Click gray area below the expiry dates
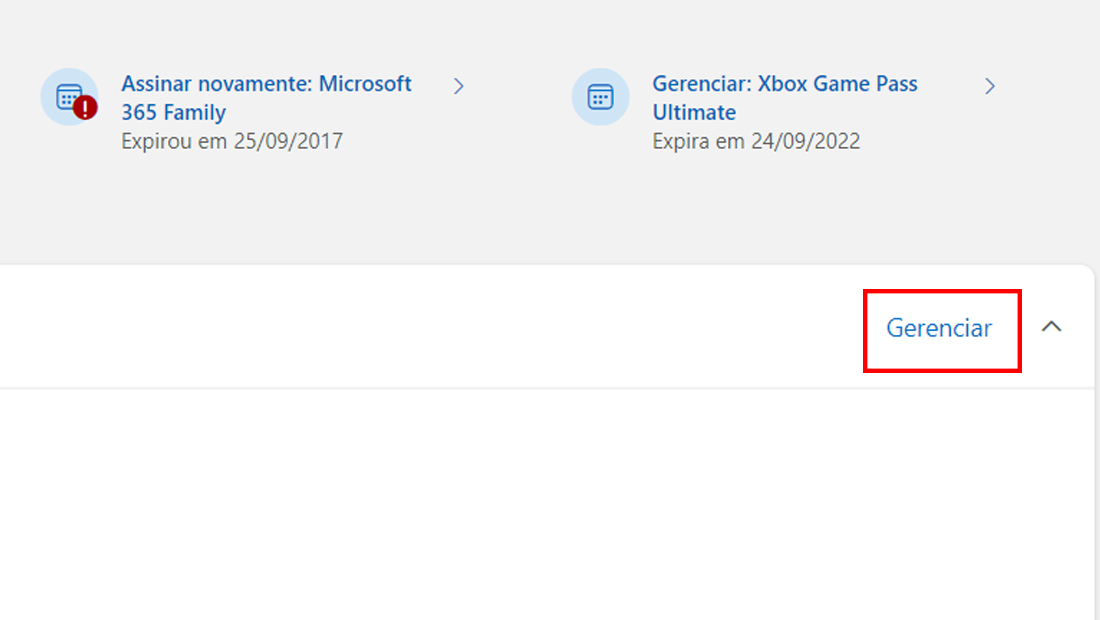The height and width of the screenshot is (620, 1100). (547, 210)
